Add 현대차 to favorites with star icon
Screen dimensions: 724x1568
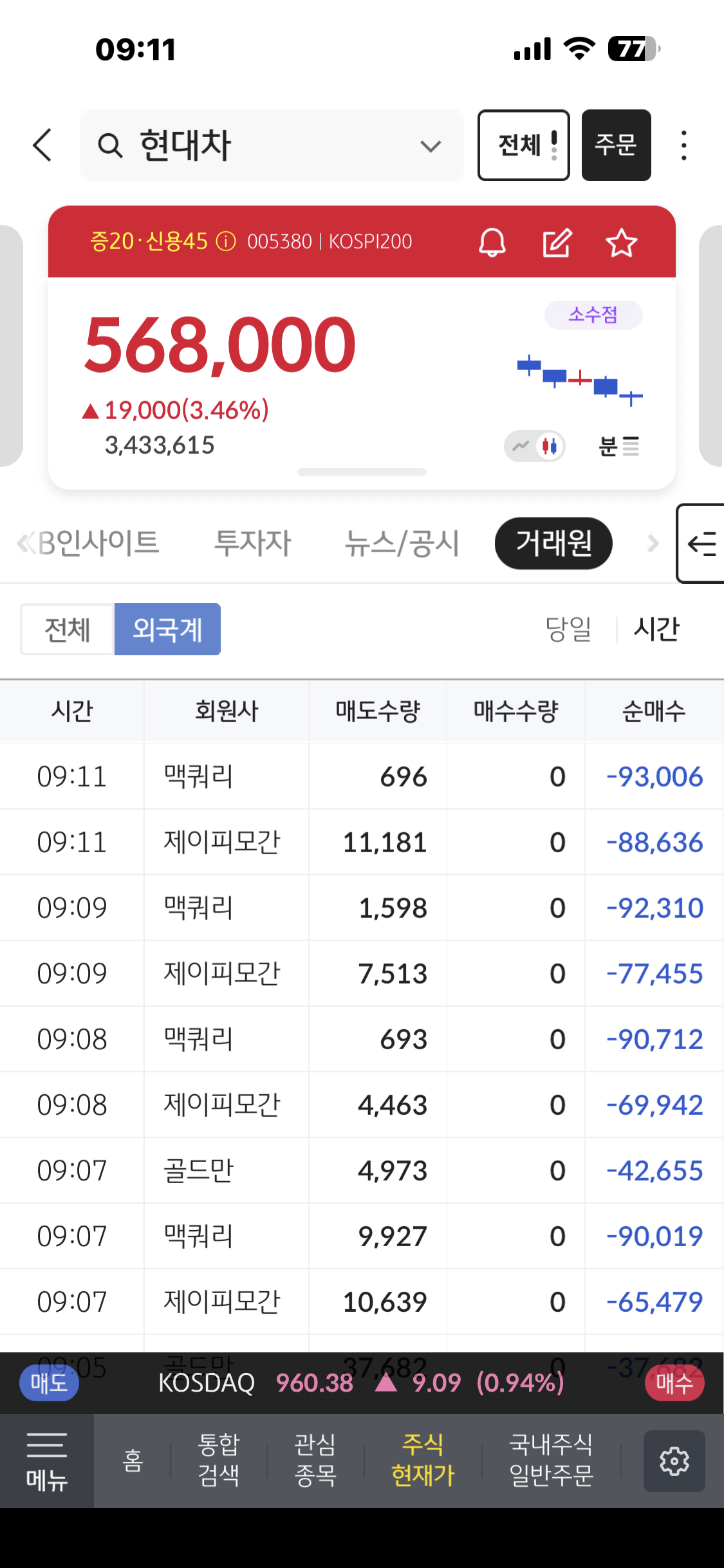point(621,243)
